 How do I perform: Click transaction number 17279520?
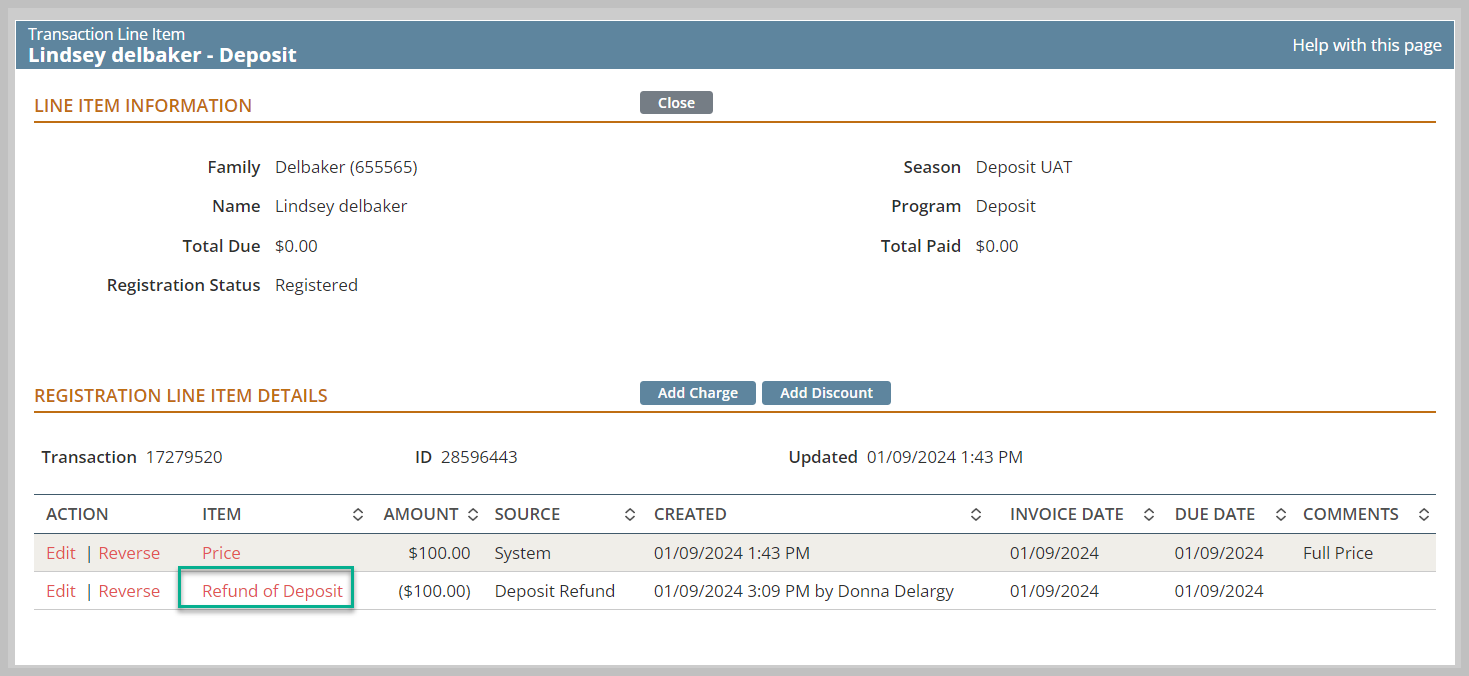click(184, 457)
